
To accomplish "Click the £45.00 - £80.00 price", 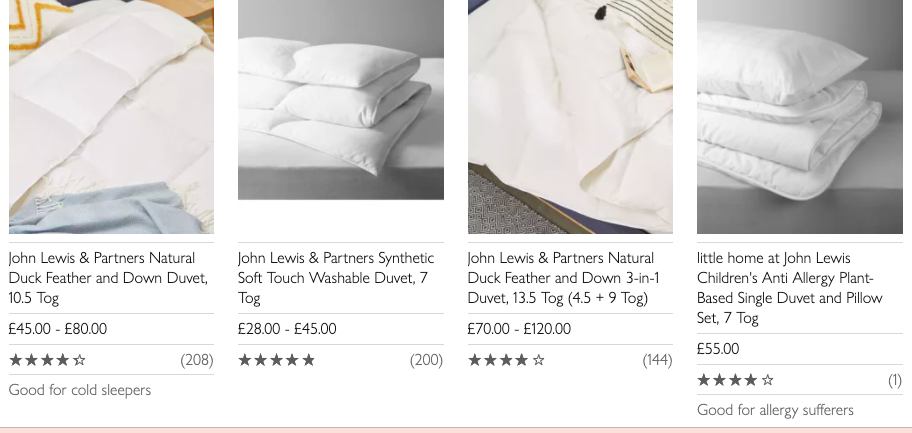I will [x=58, y=329].
